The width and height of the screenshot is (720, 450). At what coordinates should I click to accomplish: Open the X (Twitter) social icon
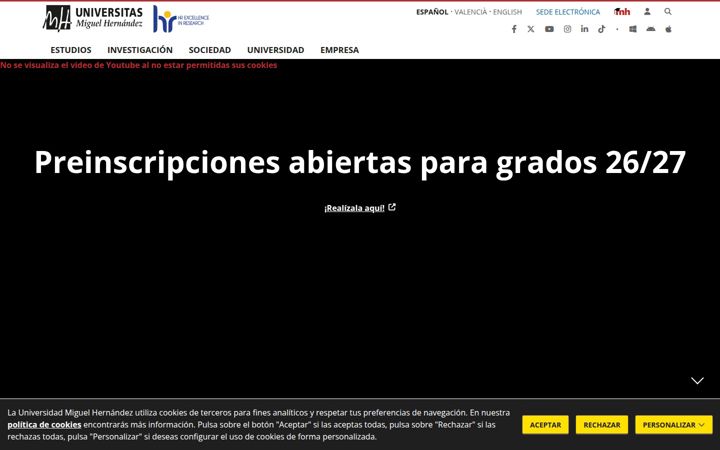coord(531,29)
